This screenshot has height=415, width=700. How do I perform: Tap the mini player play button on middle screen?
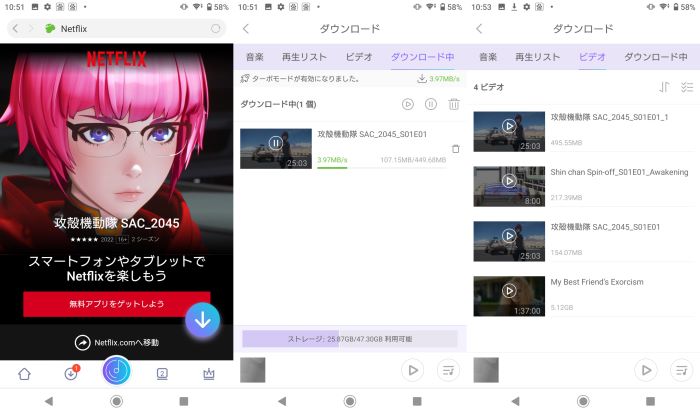pyautogui.click(x=412, y=370)
